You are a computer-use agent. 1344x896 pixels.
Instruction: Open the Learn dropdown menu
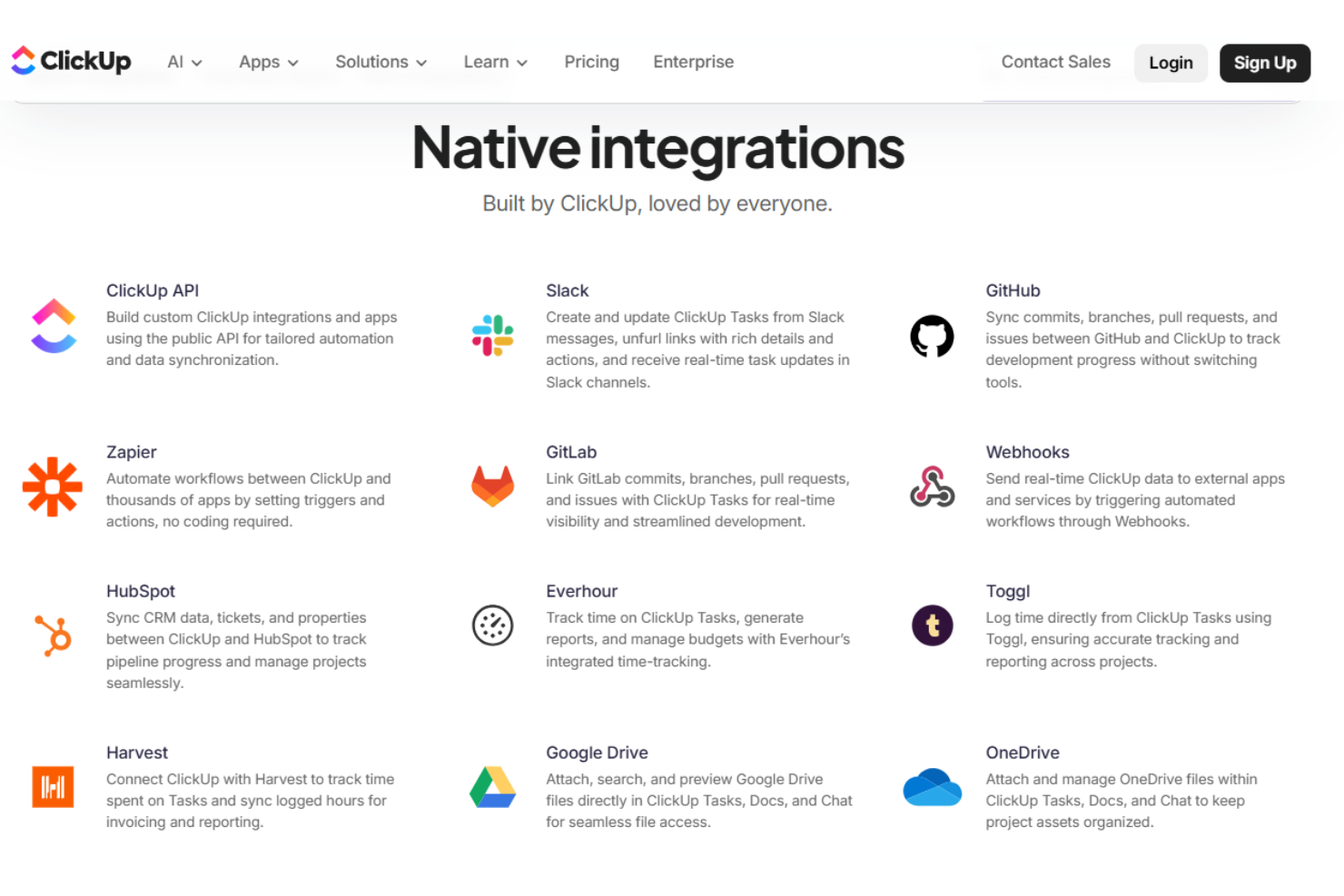pyautogui.click(x=495, y=62)
